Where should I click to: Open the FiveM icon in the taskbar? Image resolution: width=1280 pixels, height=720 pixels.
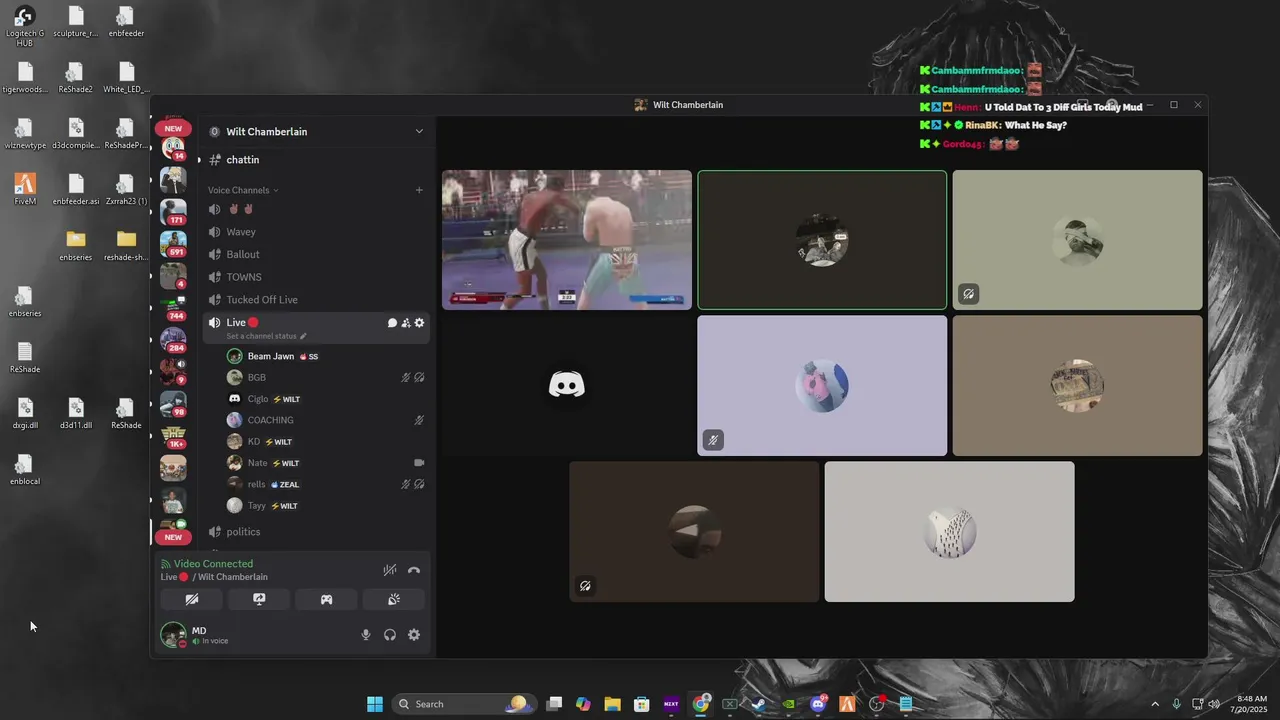847,704
